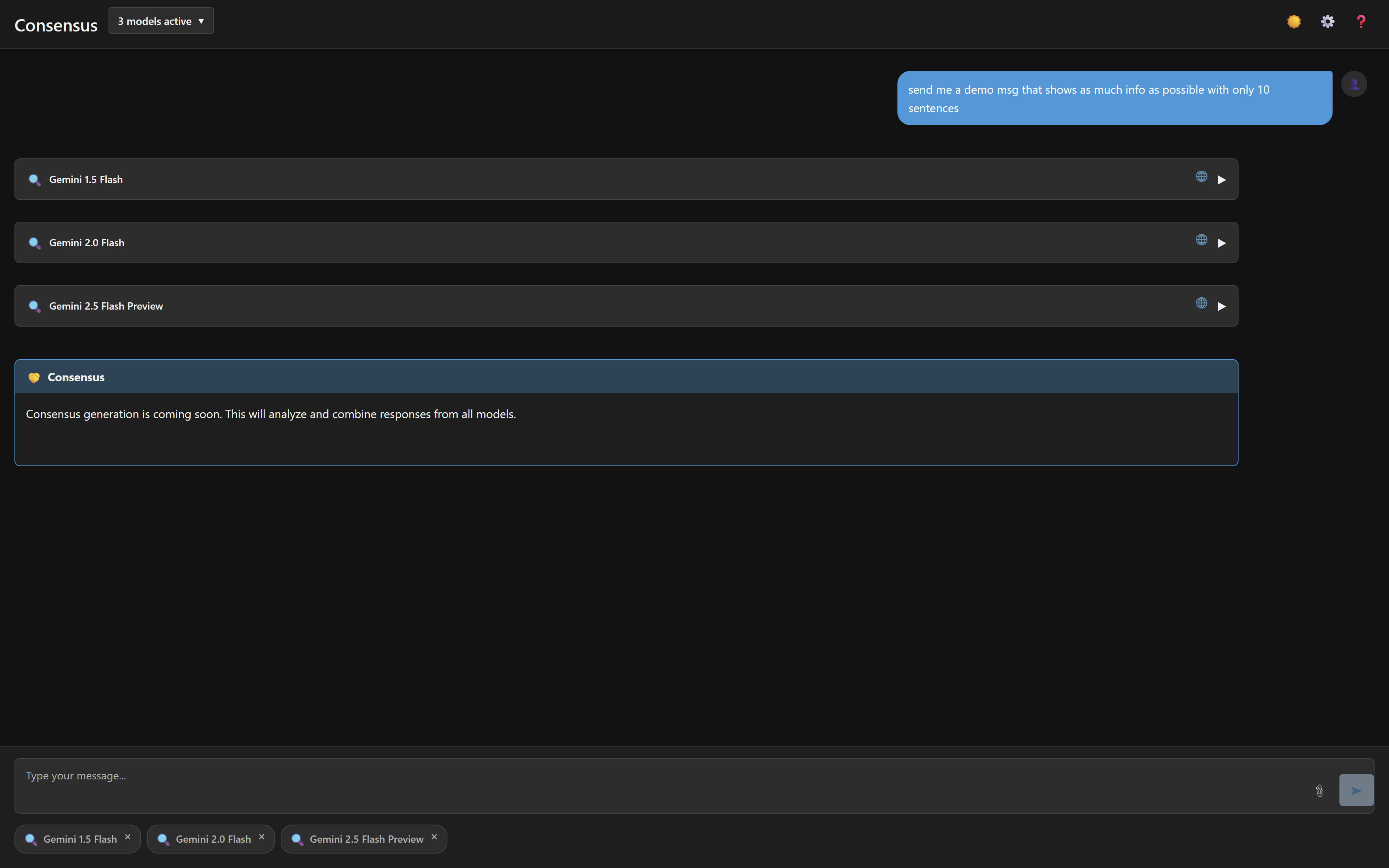Expand the Gemini 2.5 Flash Preview response arrow
Screen dimensions: 1389x868
coord(1222,306)
